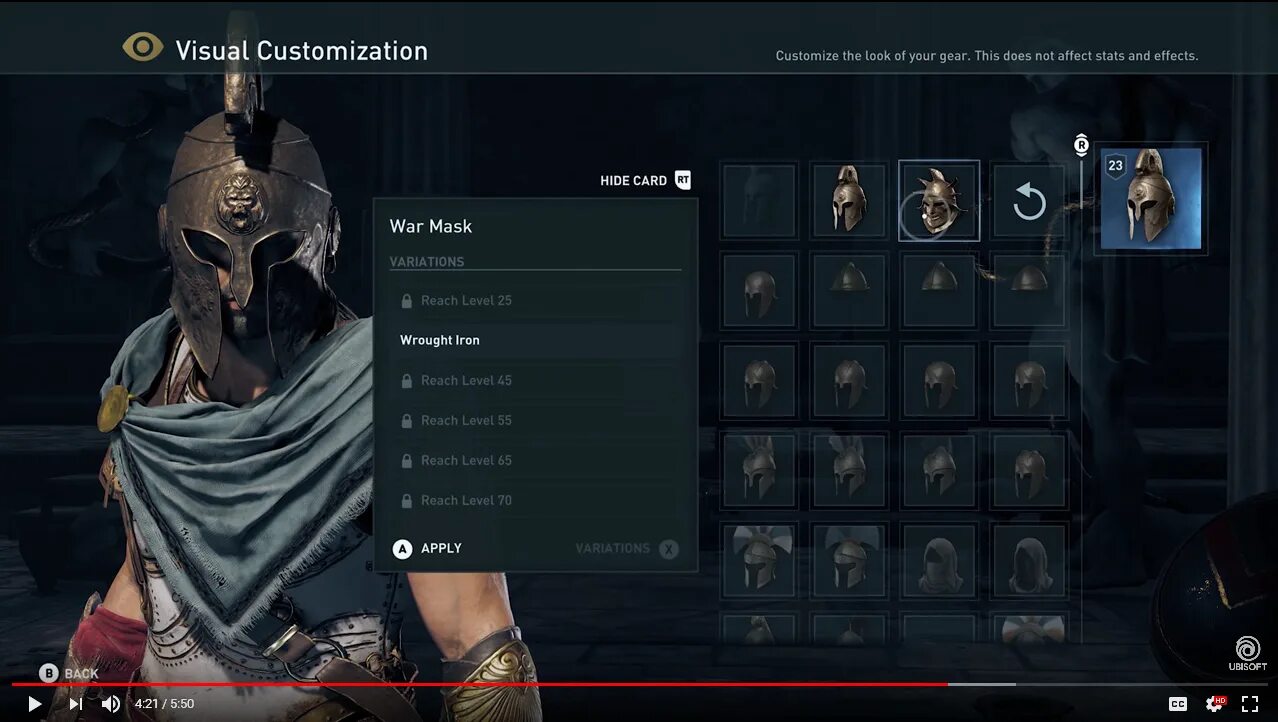Go back with the B Back button
The width and height of the screenshot is (1278, 722).
click(69, 673)
